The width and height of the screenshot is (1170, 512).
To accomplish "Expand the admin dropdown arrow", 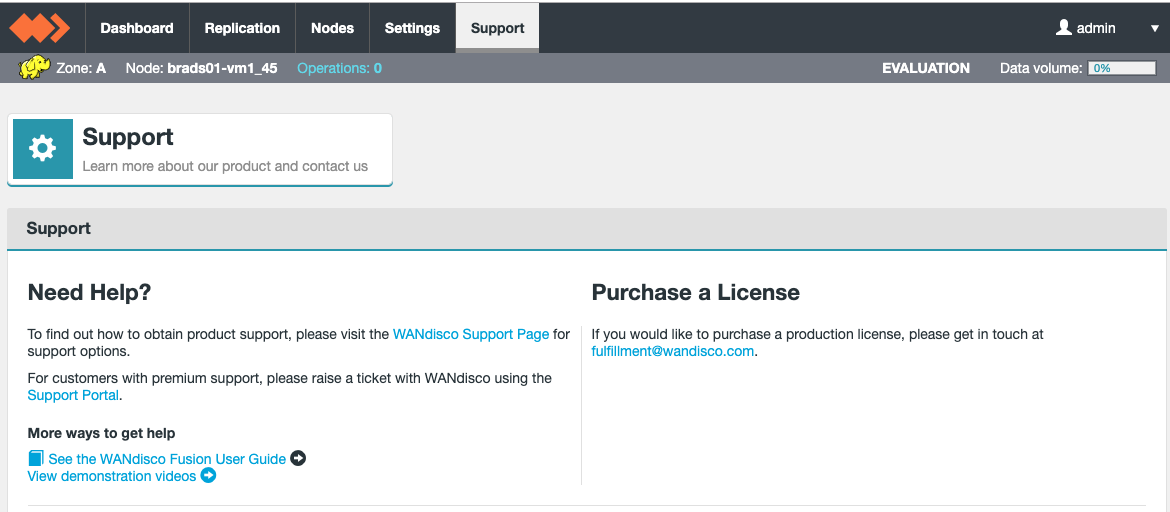I will [1154, 29].
